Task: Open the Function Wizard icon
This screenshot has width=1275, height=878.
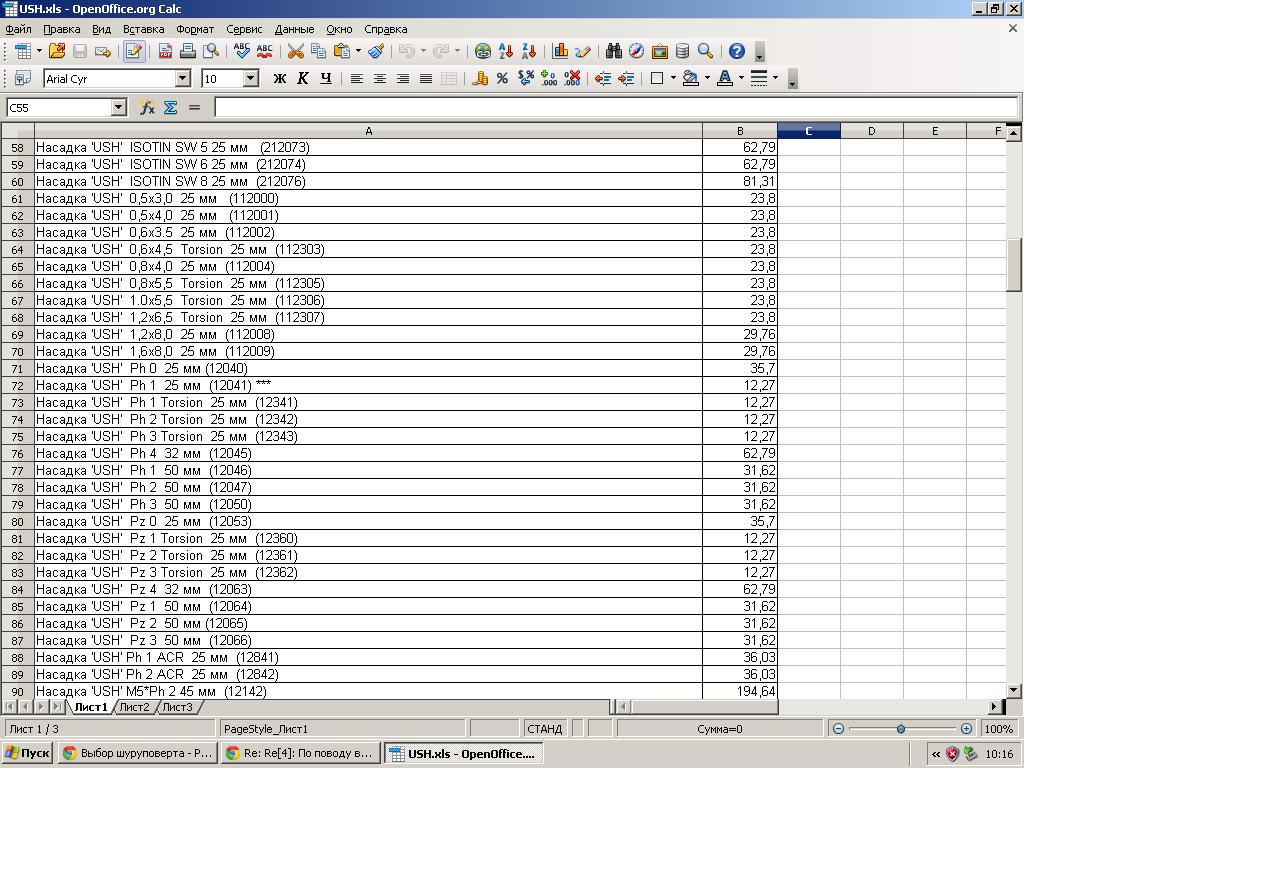Action: (147, 107)
